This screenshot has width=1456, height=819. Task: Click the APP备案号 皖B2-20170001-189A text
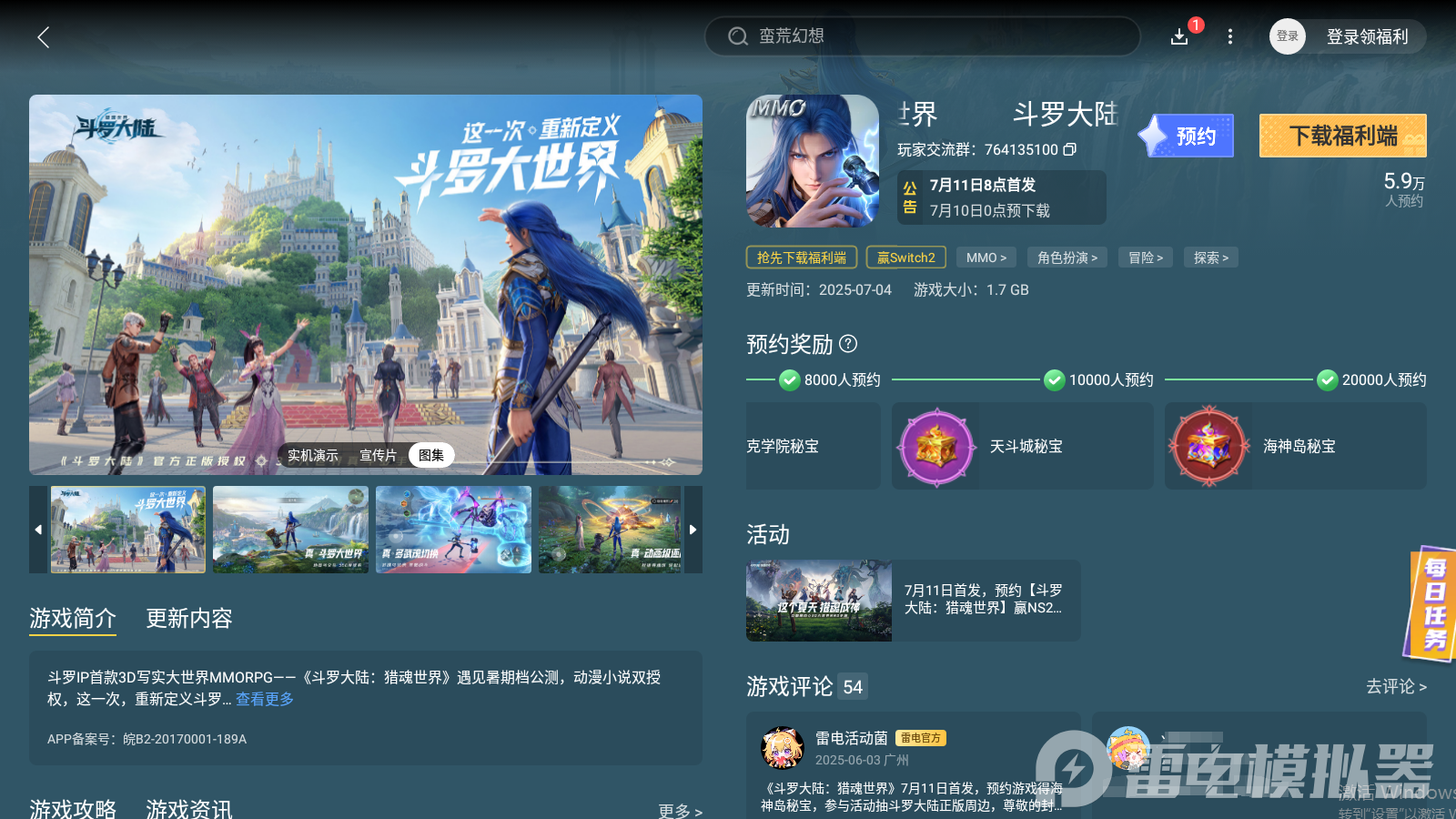click(x=147, y=739)
